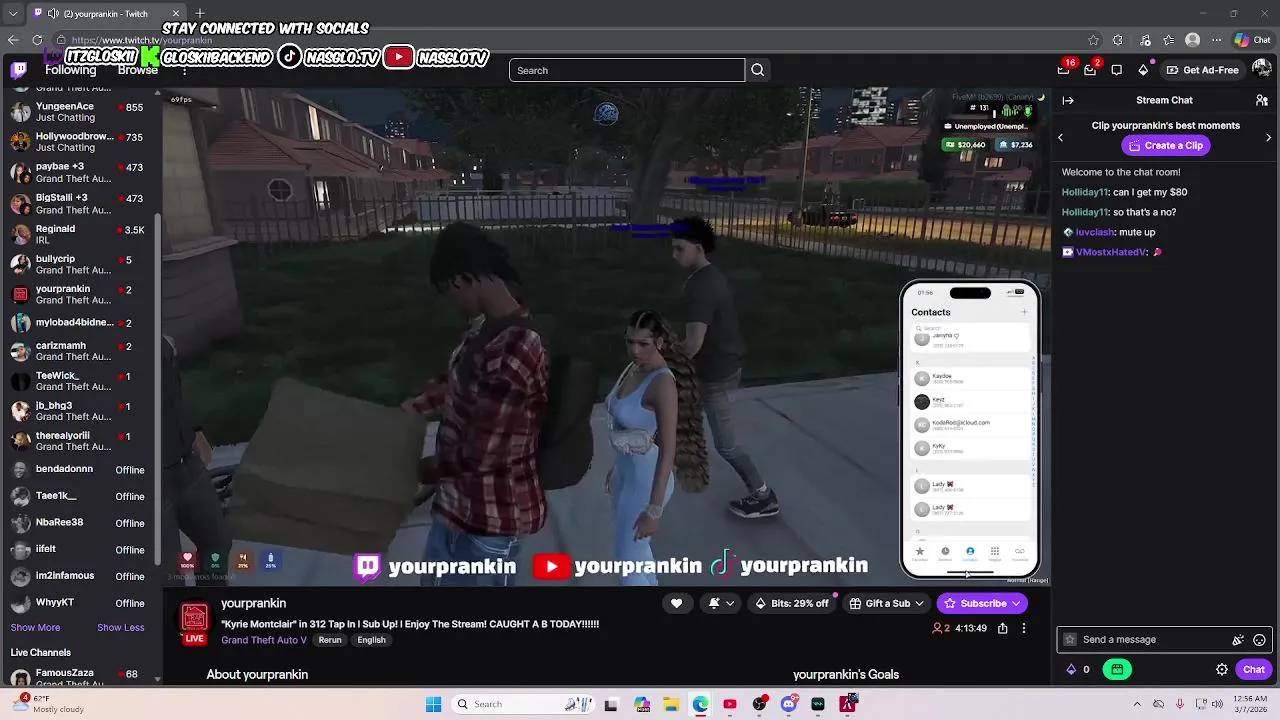Screen dimensions: 1280x720
Task: Claim the green channel points chest
Action: (1117, 669)
